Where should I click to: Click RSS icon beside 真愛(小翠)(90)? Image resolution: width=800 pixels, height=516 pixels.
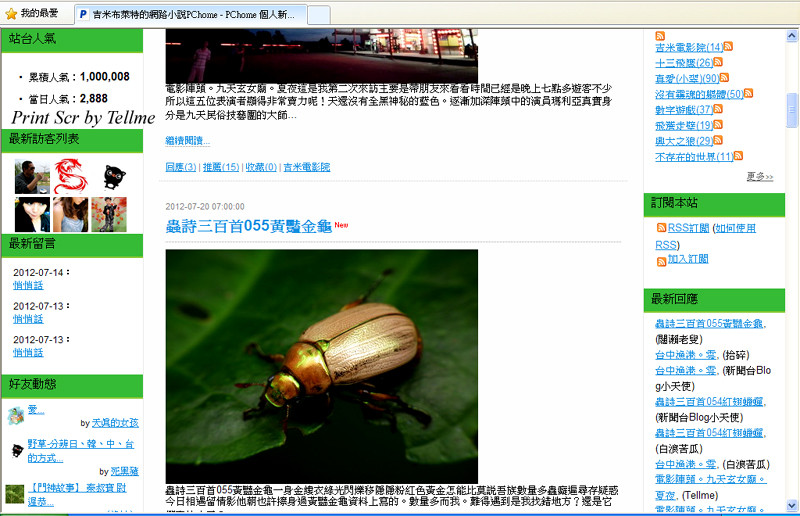click(x=724, y=78)
